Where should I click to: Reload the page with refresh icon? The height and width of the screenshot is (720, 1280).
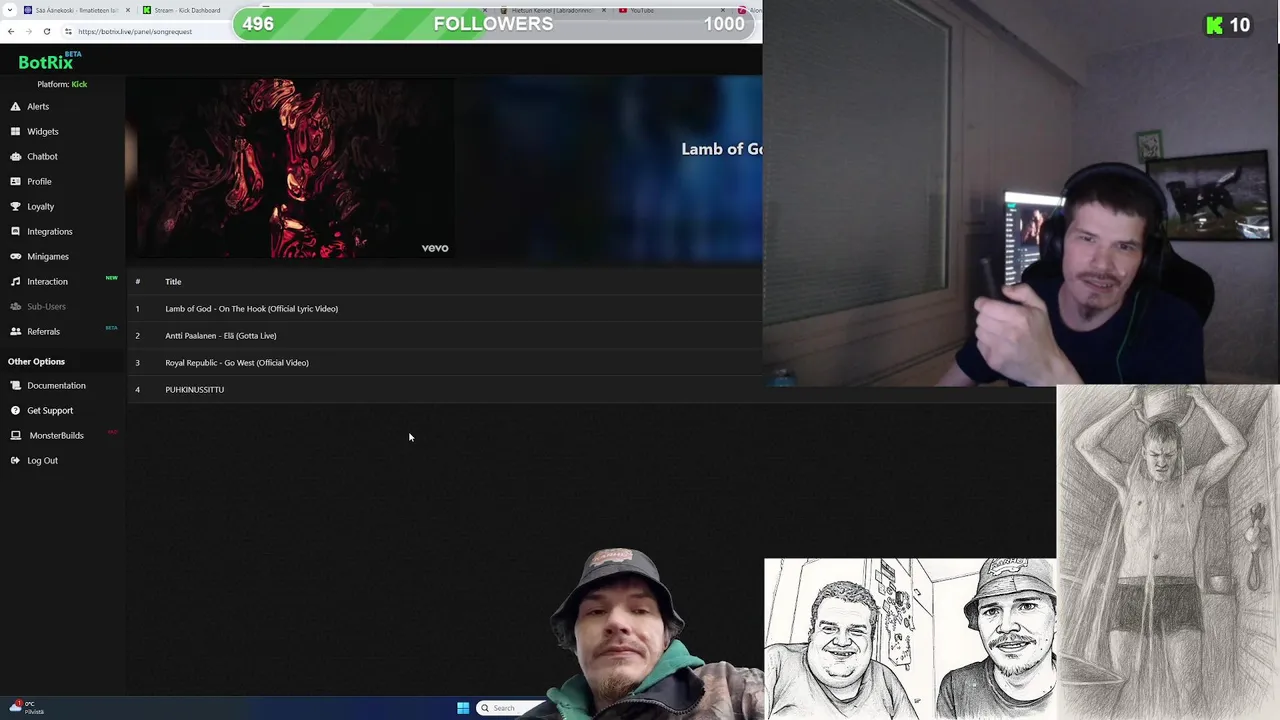tap(46, 31)
